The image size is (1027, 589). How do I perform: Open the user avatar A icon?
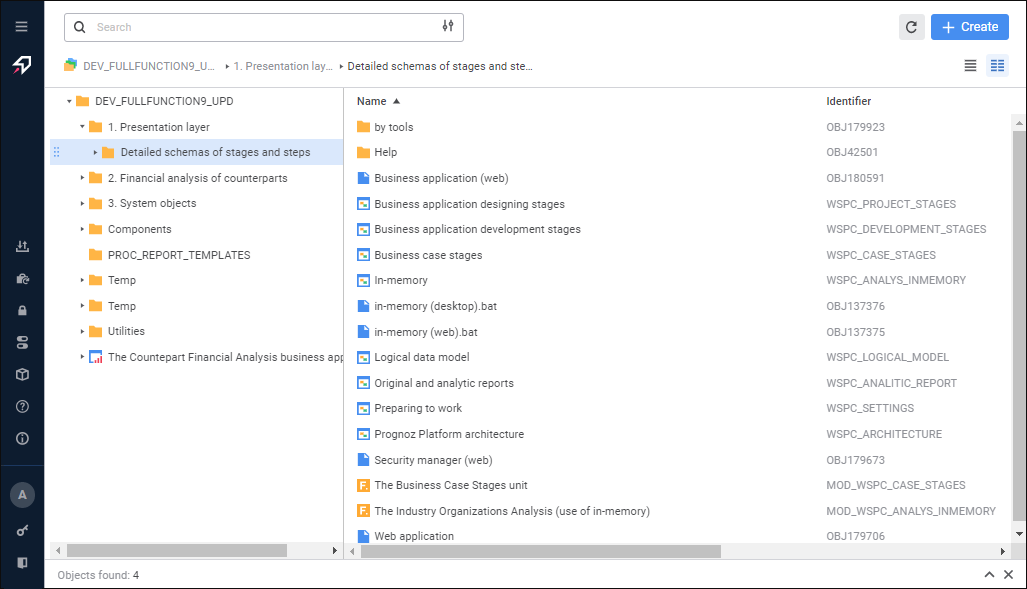pyautogui.click(x=22, y=494)
